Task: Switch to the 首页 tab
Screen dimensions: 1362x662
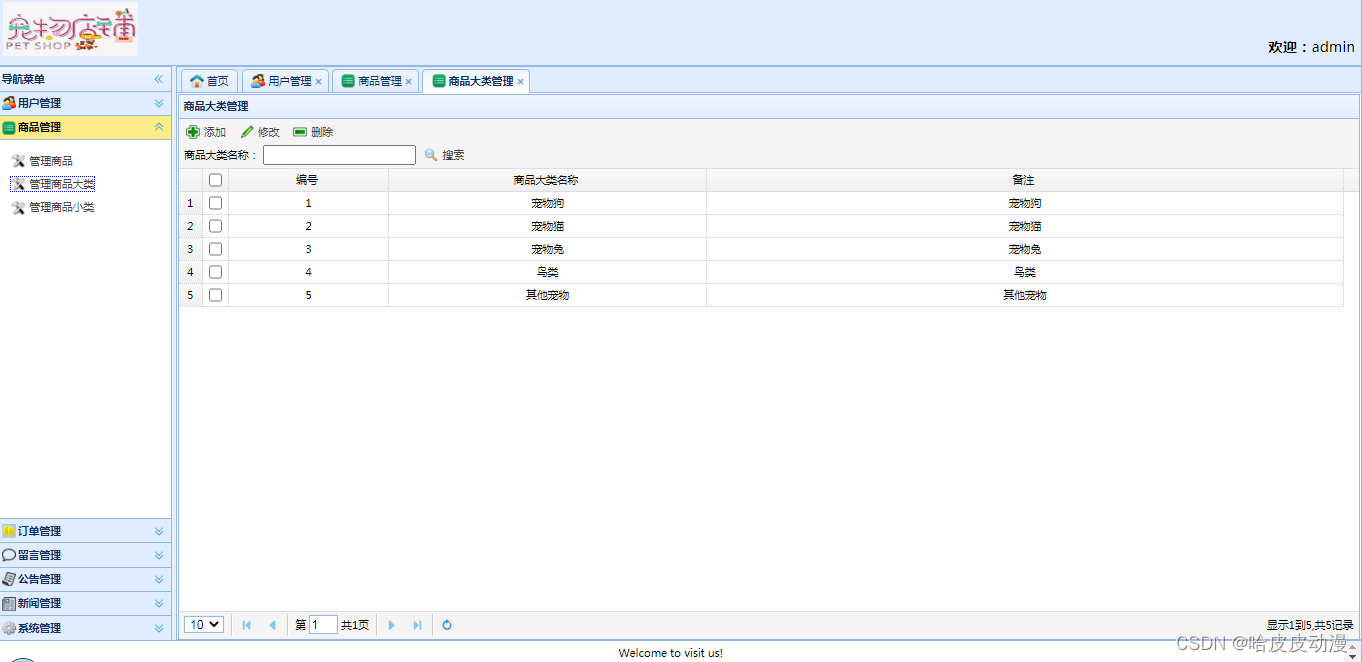Action: pos(209,81)
